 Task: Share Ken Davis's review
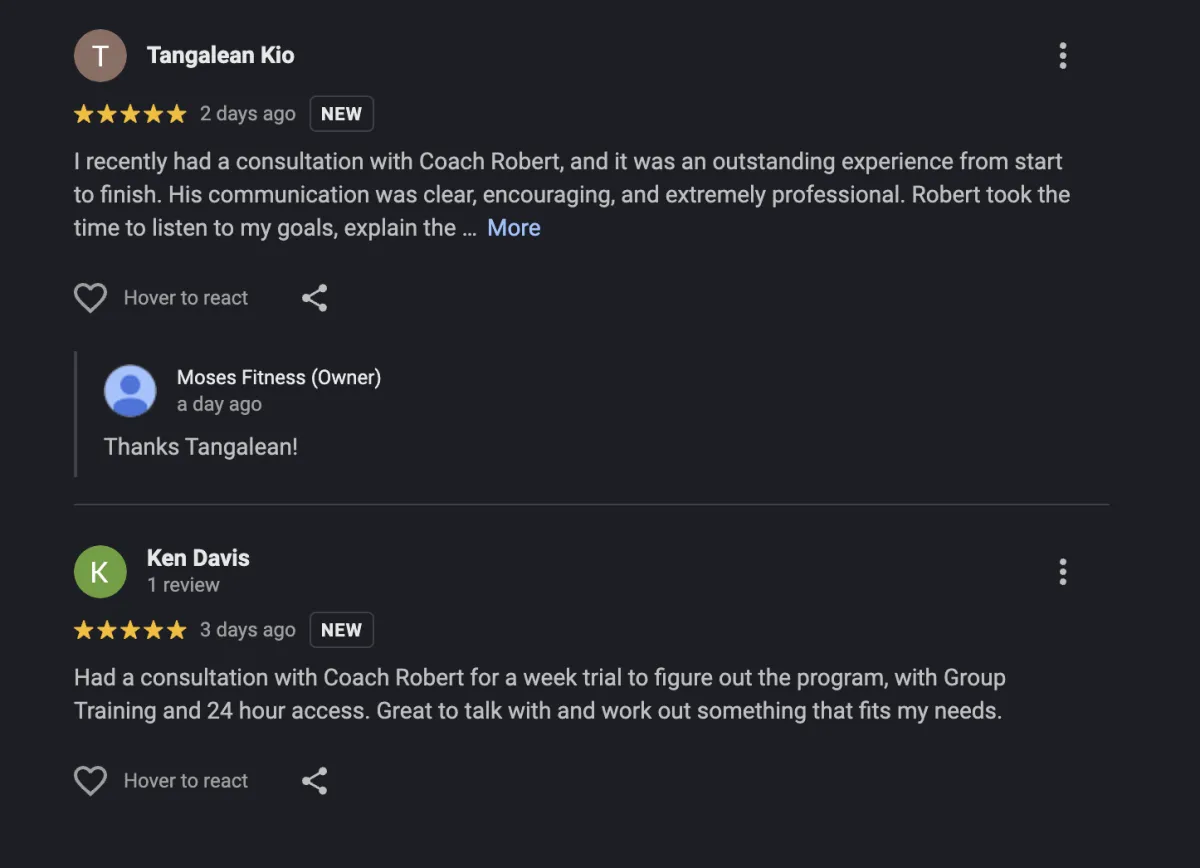pyautogui.click(x=315, y=781)
